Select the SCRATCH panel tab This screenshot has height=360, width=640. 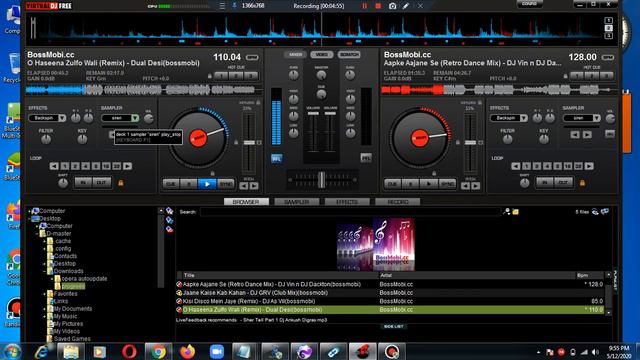pyautogui.click(x=349, y=54)
